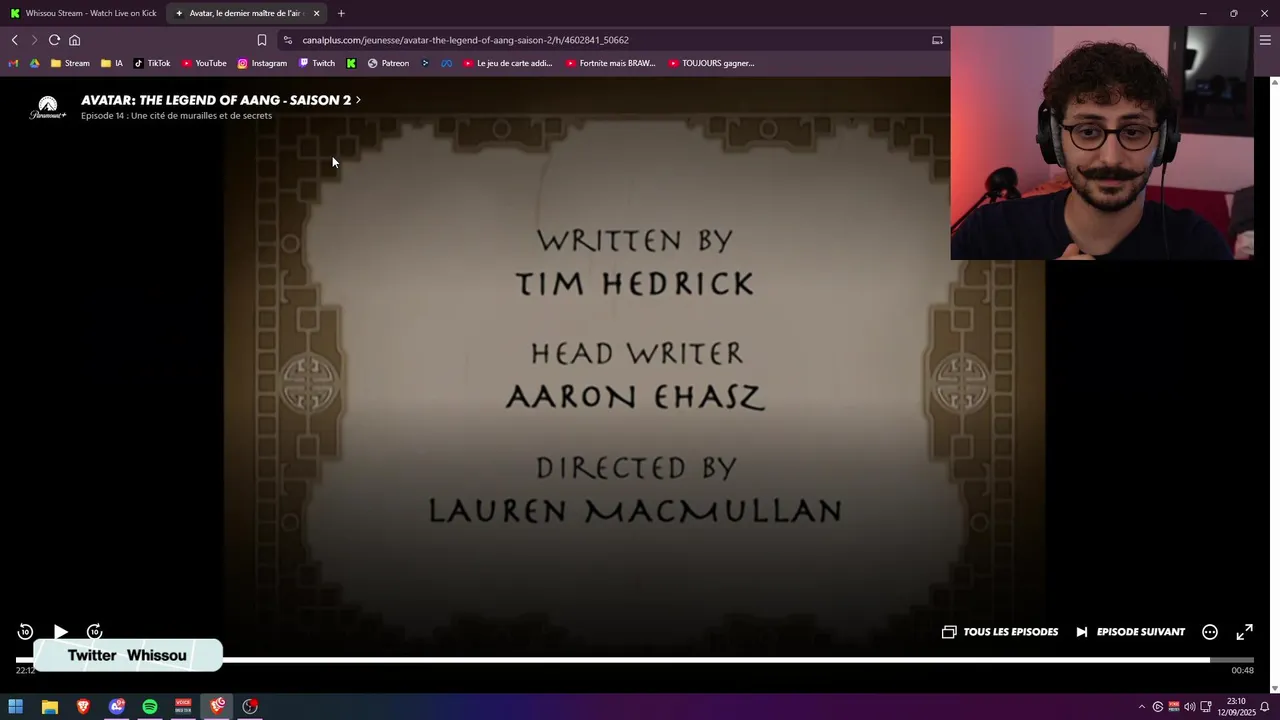Open the TikTok bookmark
1280x720 pixels.
click(x=152, y=63)
